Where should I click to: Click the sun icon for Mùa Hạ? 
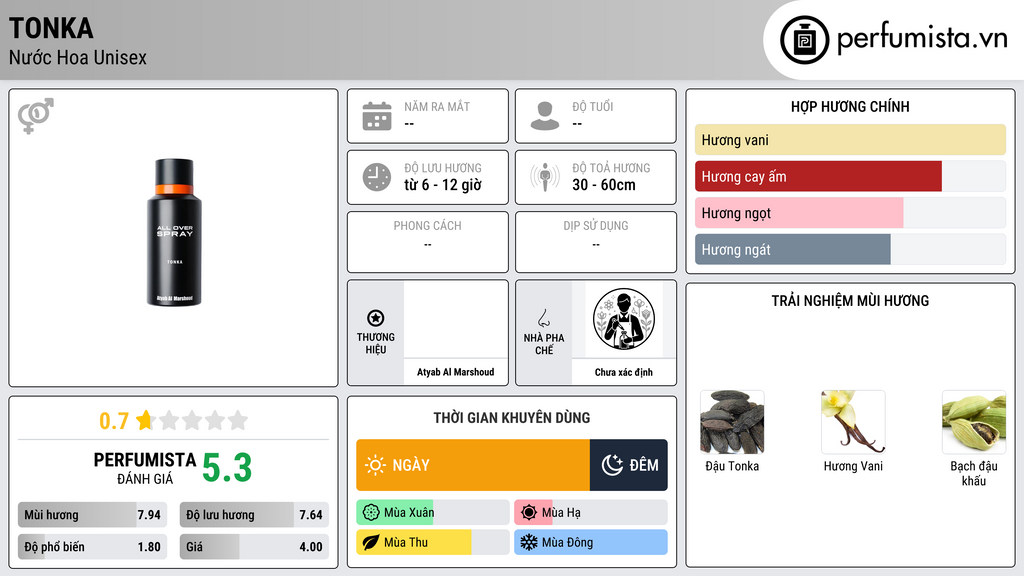tap(529, 513)
